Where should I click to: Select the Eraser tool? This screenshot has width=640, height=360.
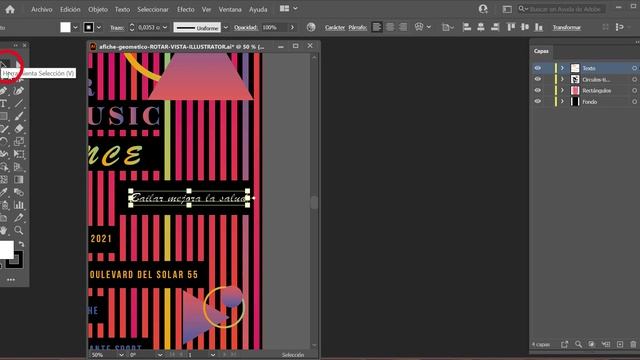[19, 129]
